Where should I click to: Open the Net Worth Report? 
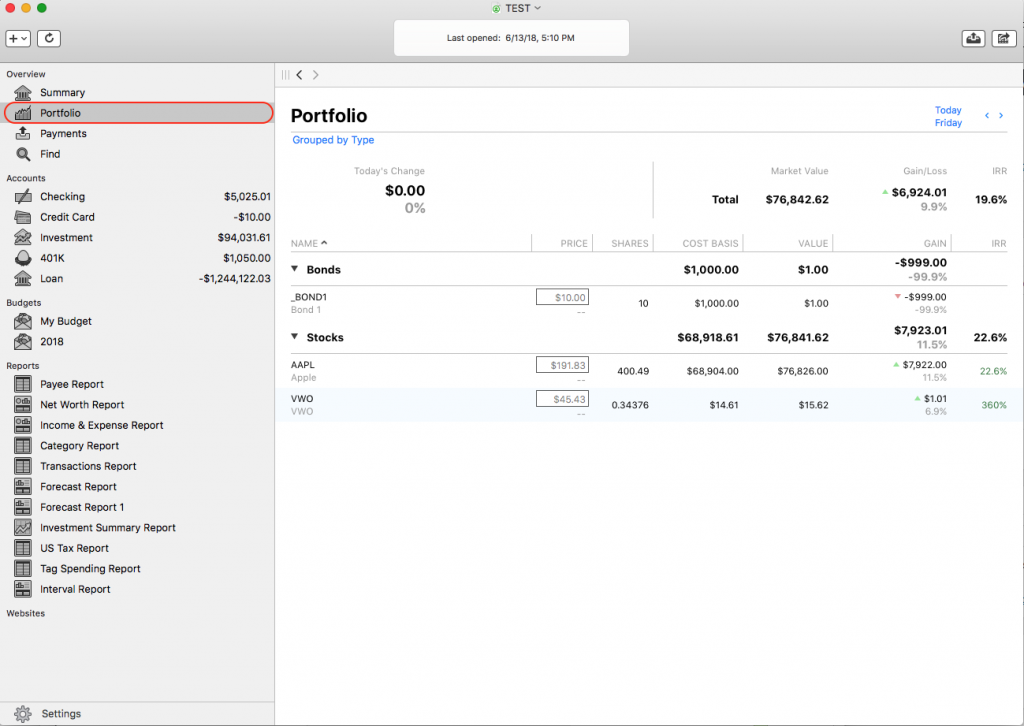point(79,404)
